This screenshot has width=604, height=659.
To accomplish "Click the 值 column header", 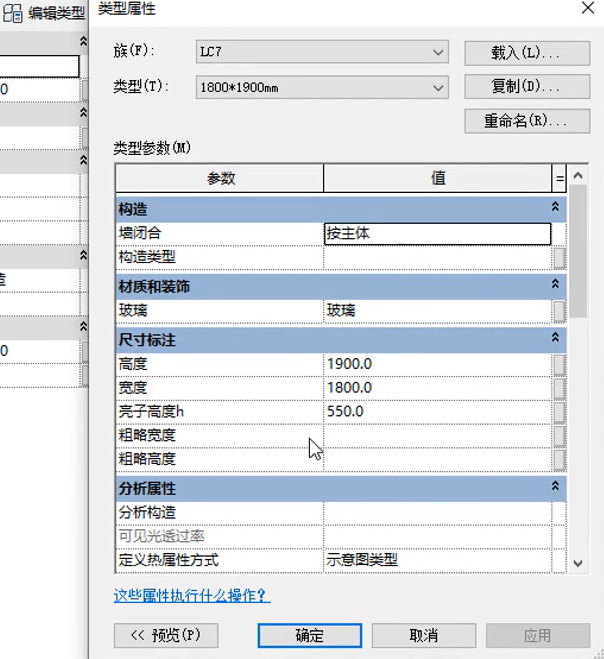I will 438,179.
